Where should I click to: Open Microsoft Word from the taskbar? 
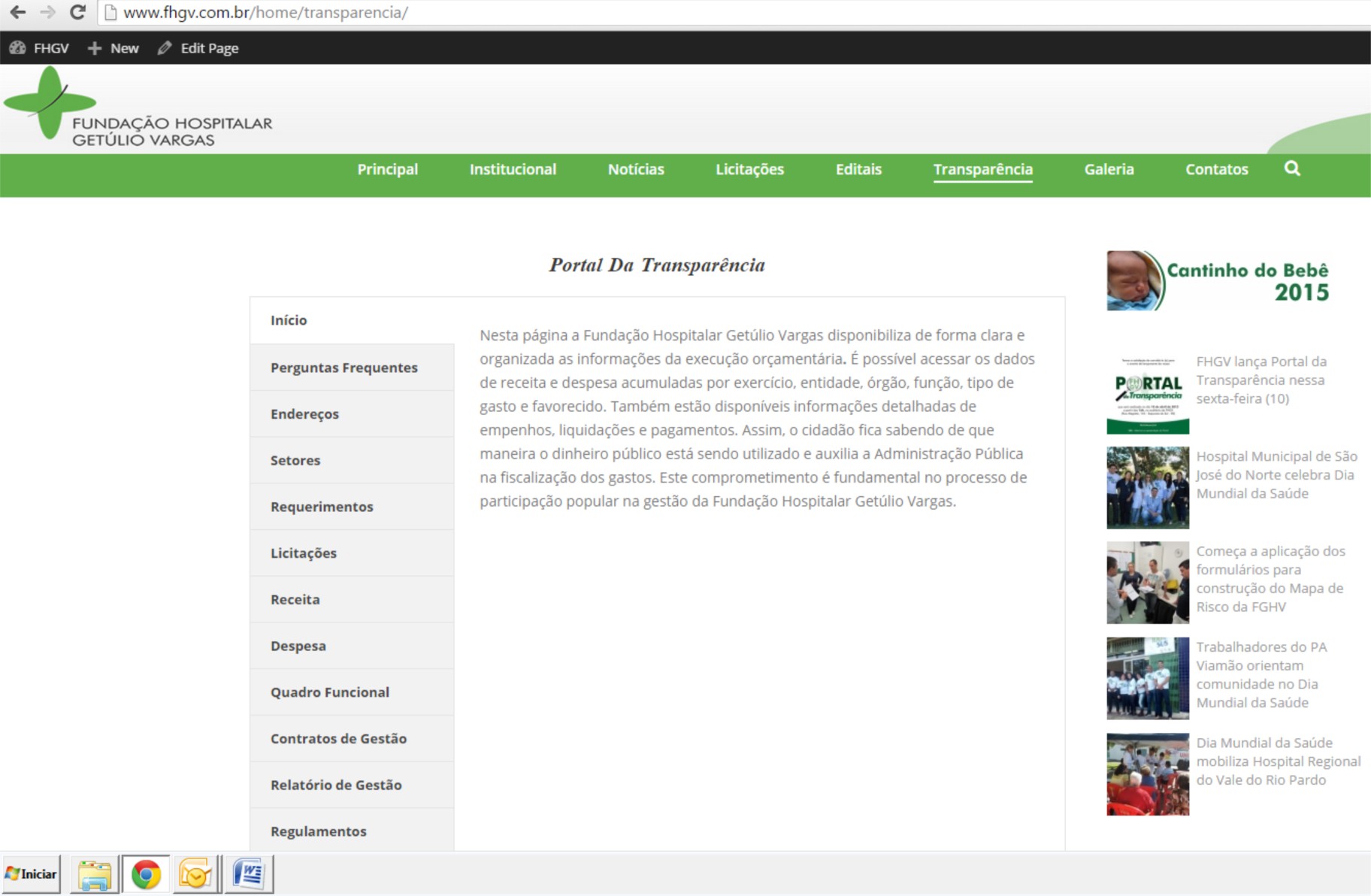(x=248, y=874)
